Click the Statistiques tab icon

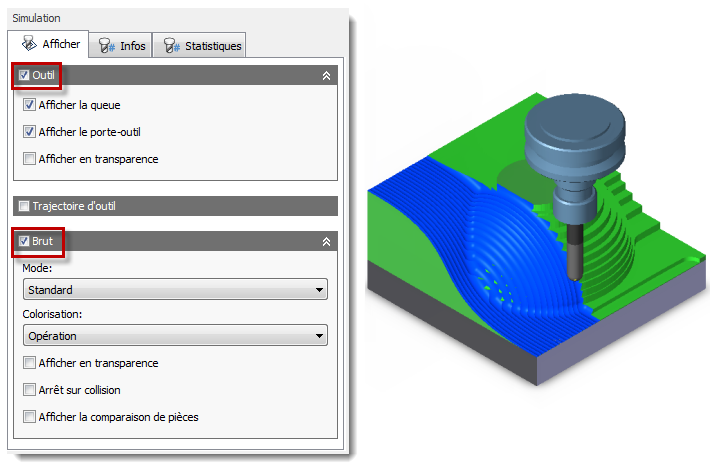pyautogui.click(x=172, y=46)
